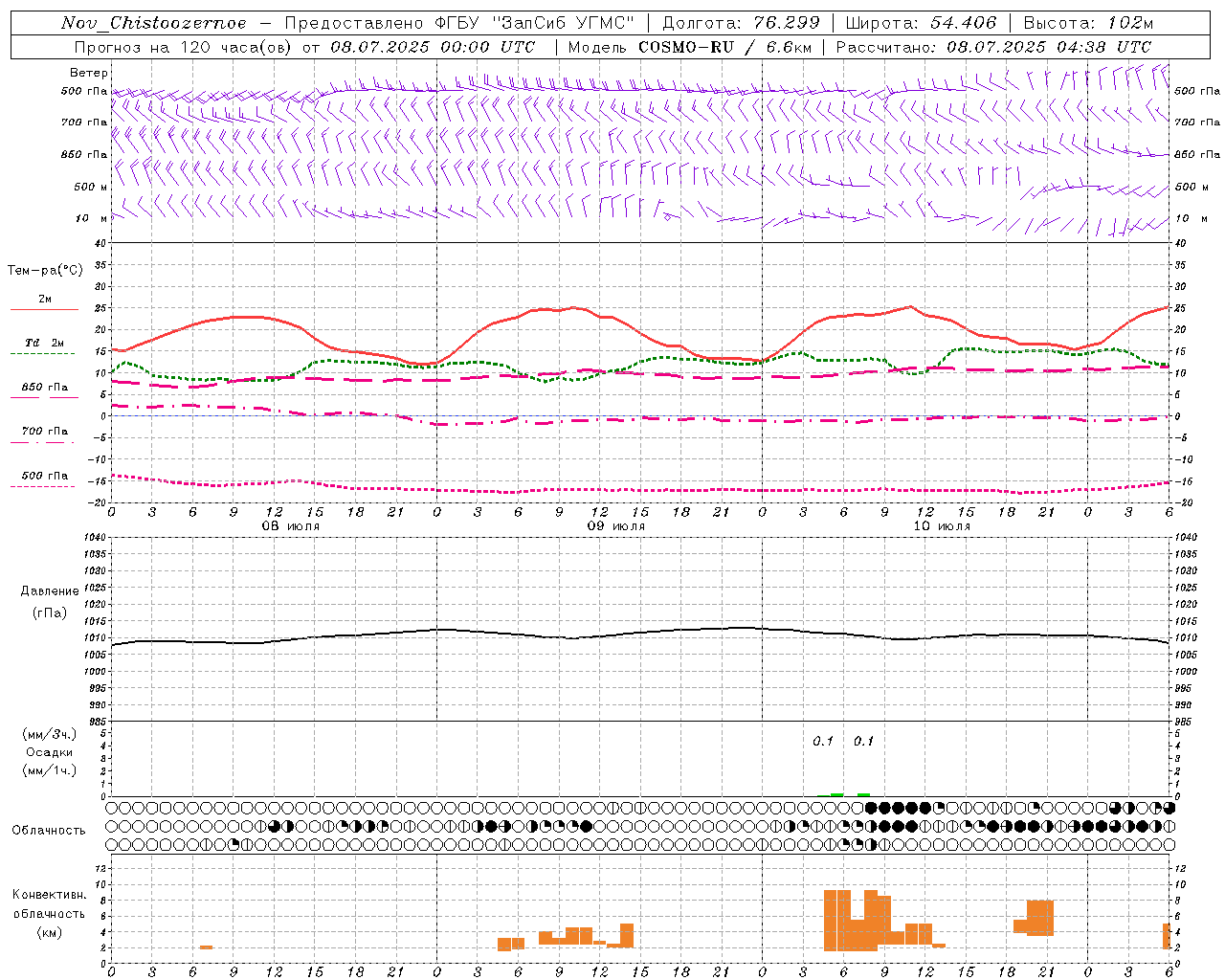Click the 'Осадки' precipitation label
The width and height of the screenshot is (1225, 980).
coord(50,752)
